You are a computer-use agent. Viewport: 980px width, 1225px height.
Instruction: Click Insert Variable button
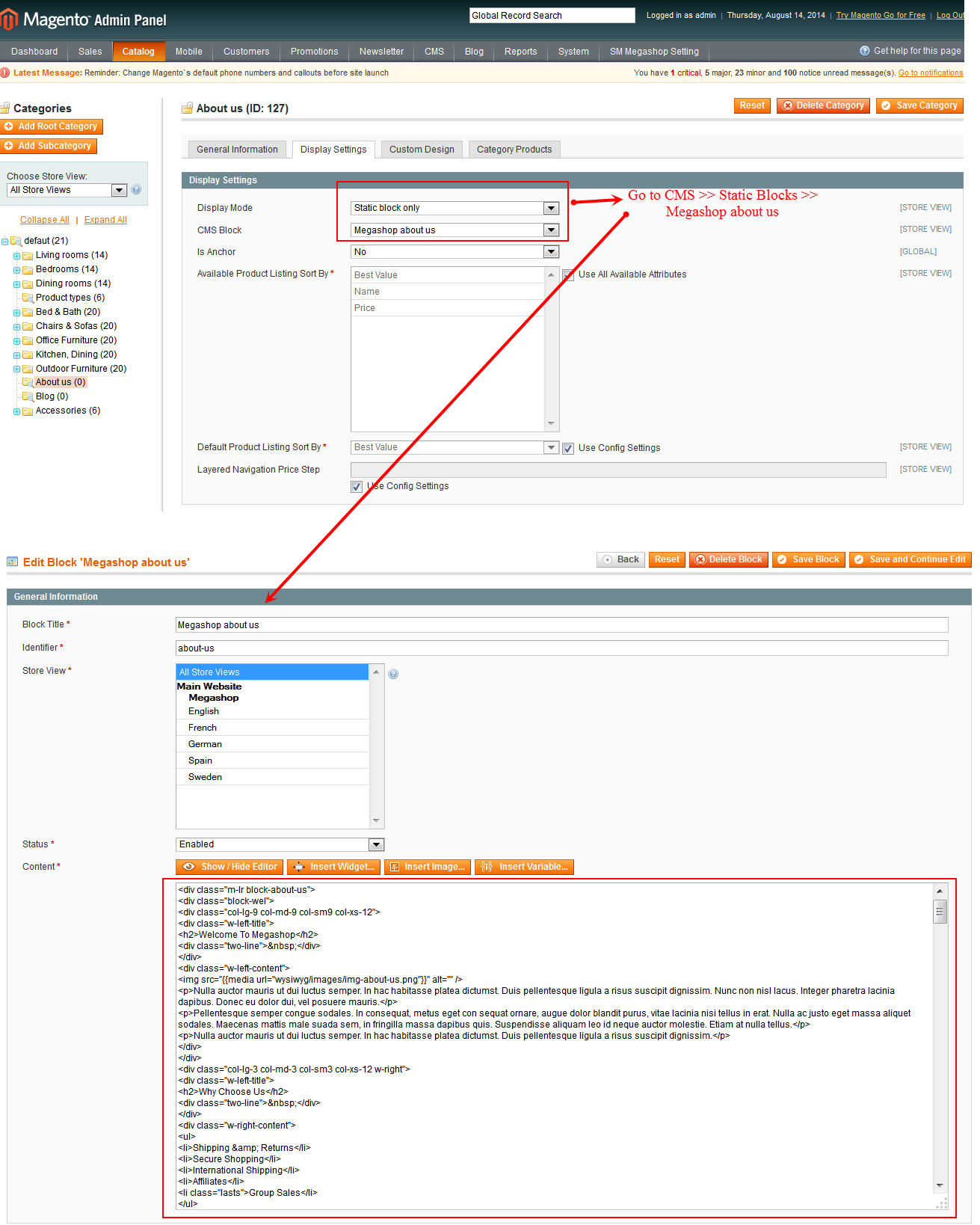pyautogui.click(x=524, y=867)
